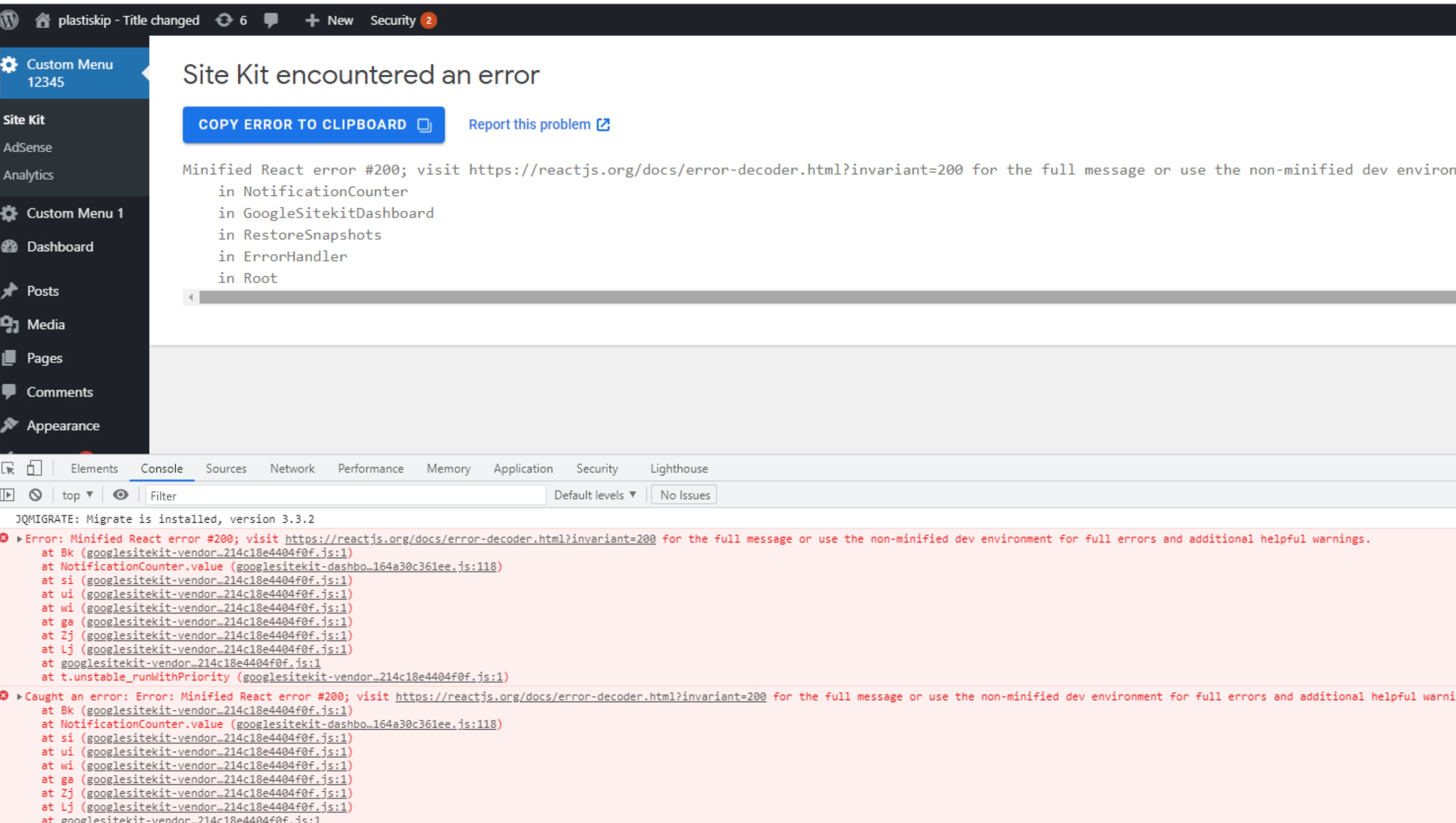The width and height of the screenshot is (1456, 823).
Task: Create live expression with eye icon
Action: (120, 495)
